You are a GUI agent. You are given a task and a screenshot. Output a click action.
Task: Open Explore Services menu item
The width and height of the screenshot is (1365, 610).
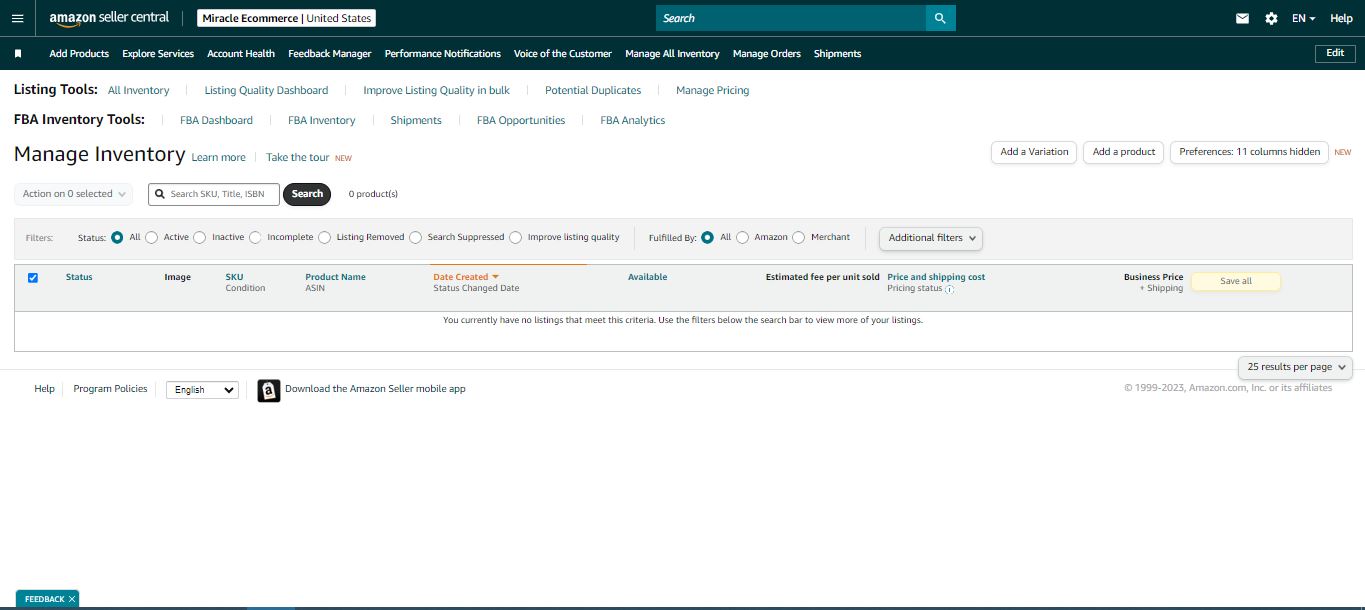click(x=158, y=54)
